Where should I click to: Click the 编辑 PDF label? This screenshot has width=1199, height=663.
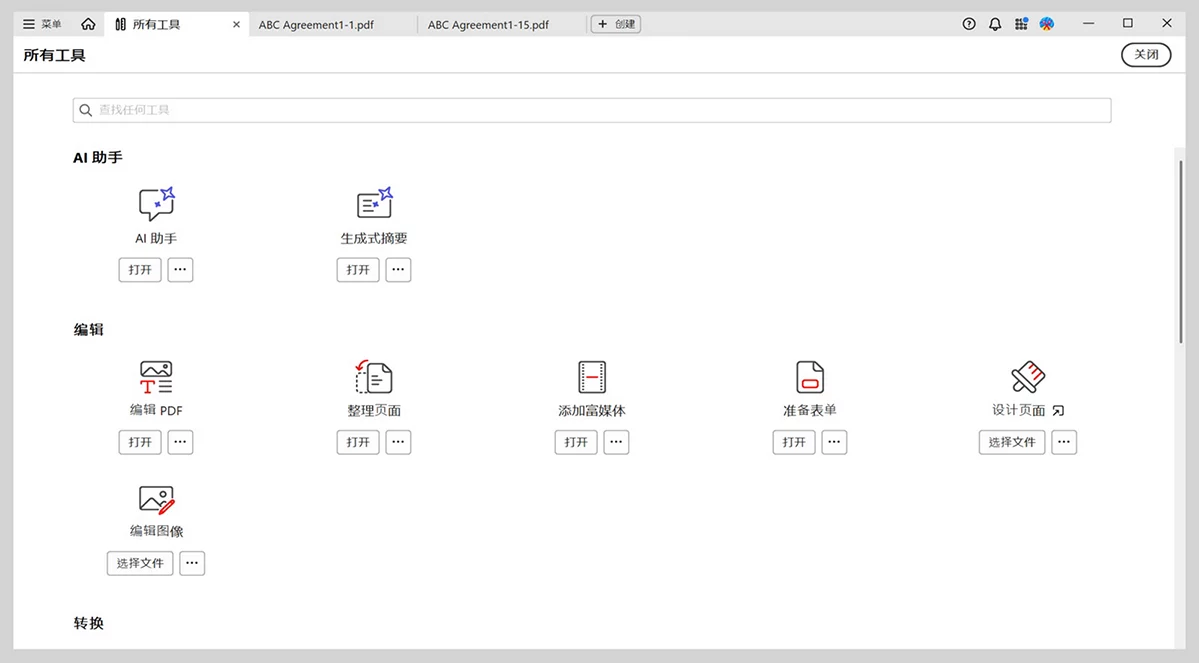coord(156,411)
